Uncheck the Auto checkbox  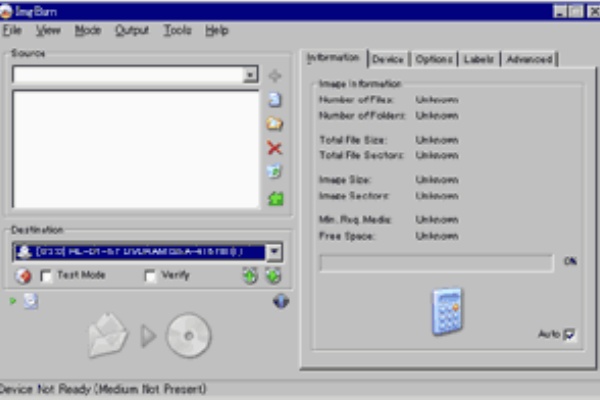coord(570,335)
